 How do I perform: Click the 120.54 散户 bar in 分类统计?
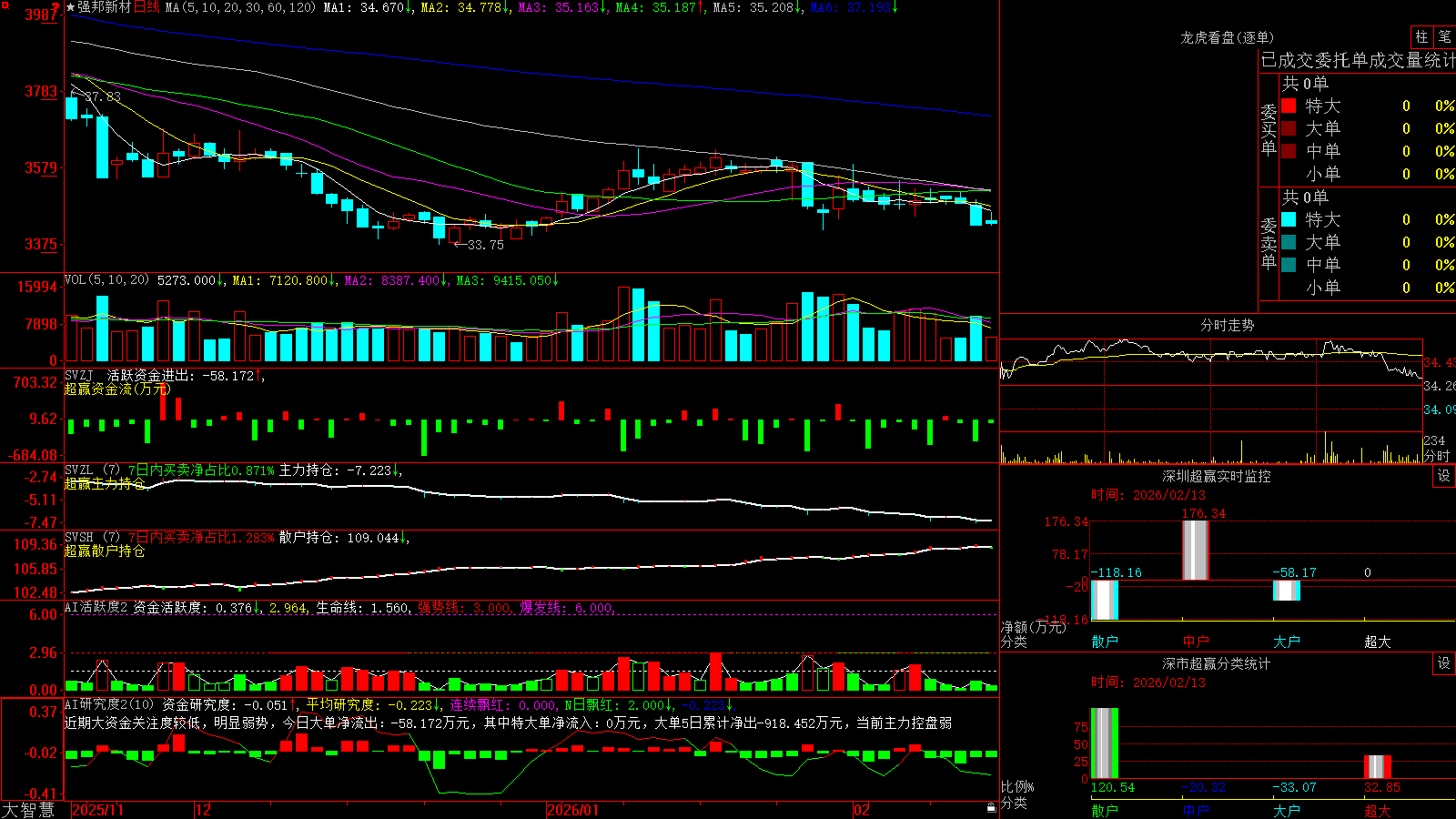(x=1105, y=743)
